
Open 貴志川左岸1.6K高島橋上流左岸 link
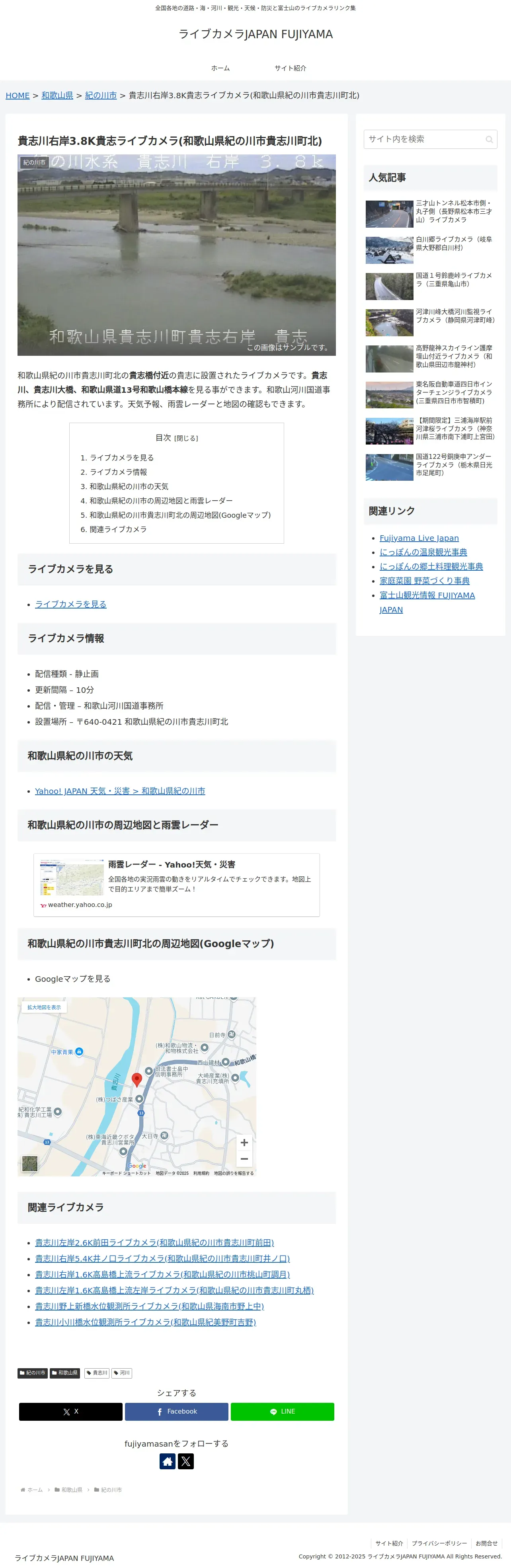click(174, 1290)
